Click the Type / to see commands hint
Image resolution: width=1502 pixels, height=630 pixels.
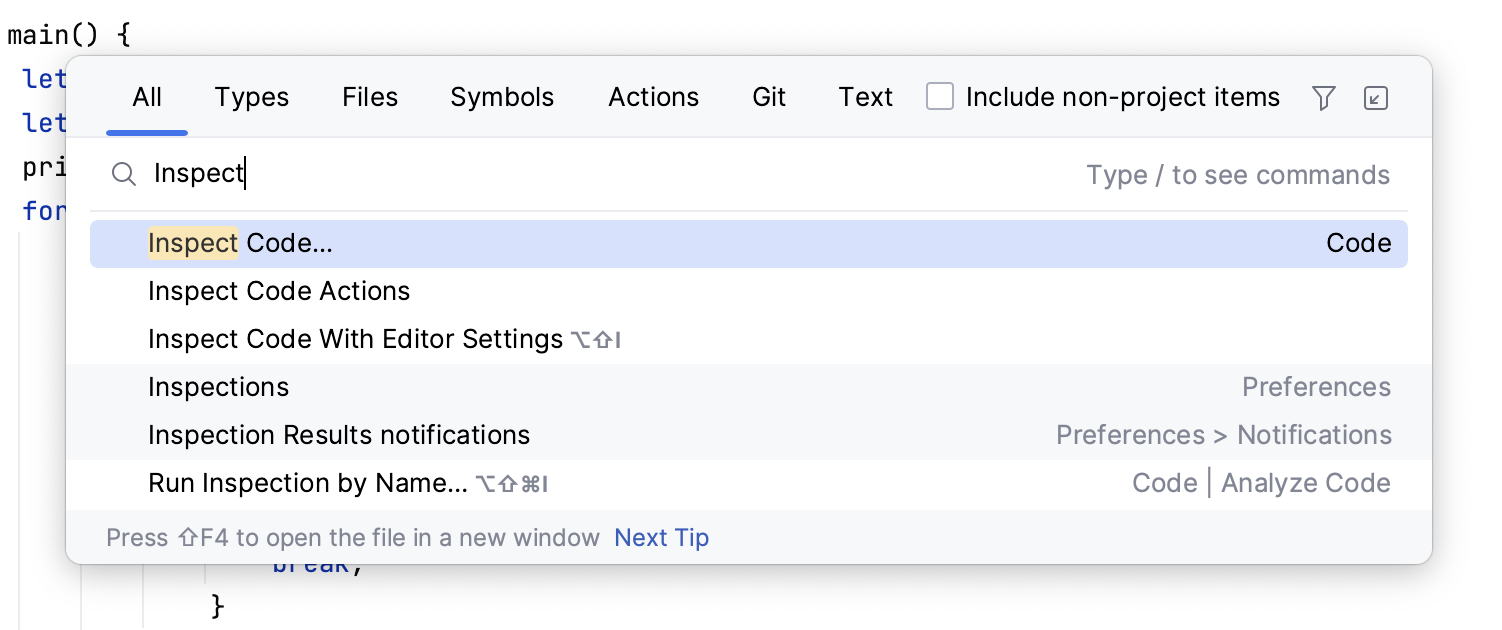point(1238,174)
